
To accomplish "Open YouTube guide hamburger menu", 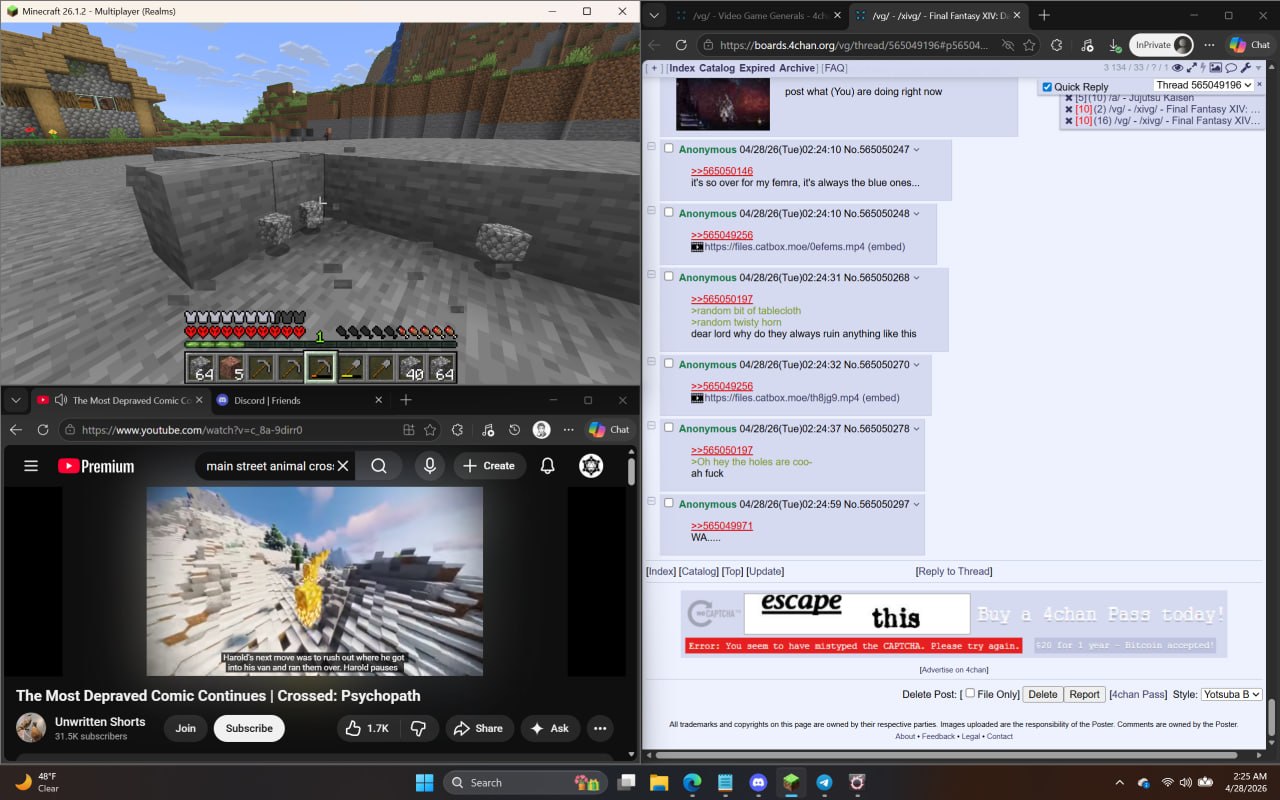I will coord(31,466).
